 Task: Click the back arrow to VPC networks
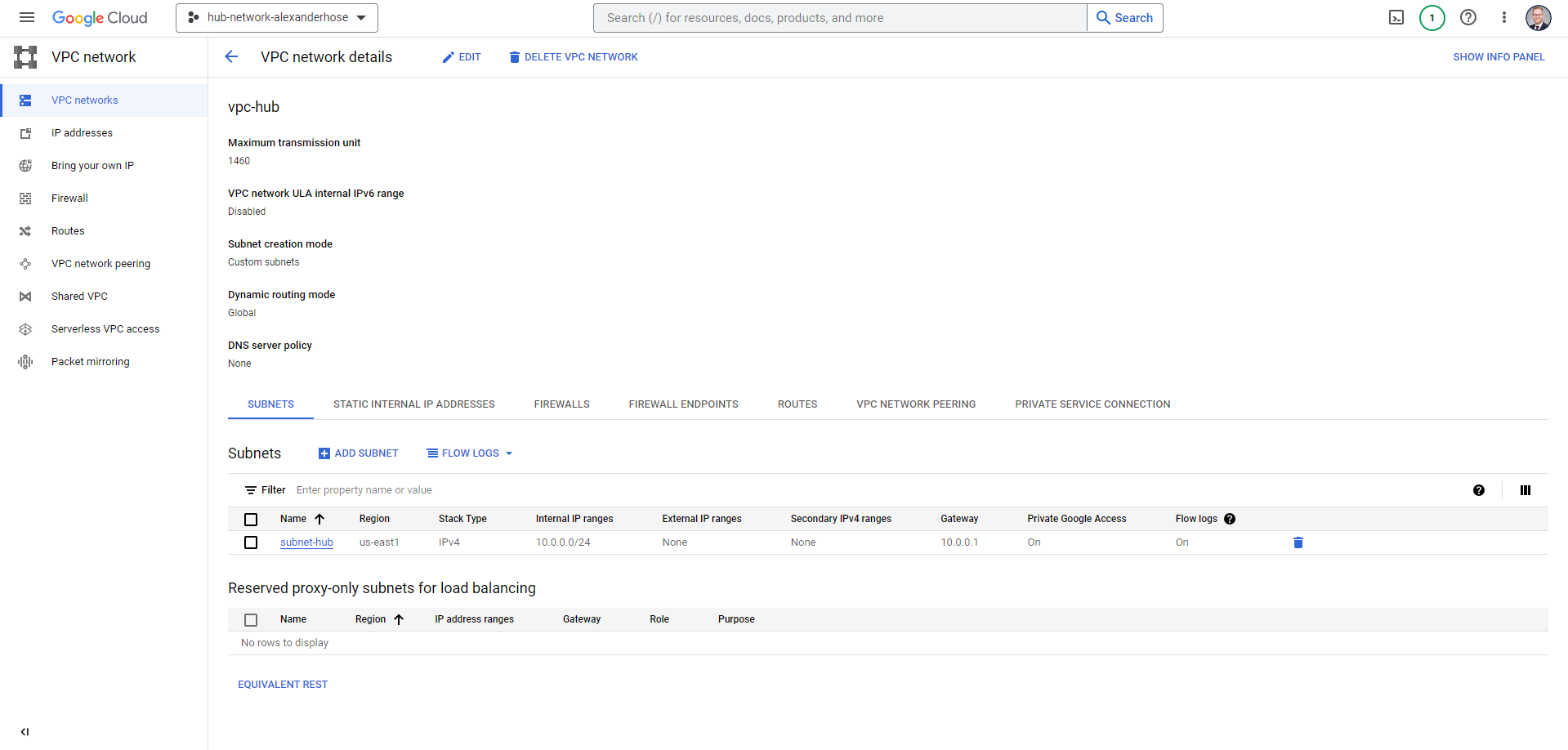pyautogui.click(x=231, y=56)
